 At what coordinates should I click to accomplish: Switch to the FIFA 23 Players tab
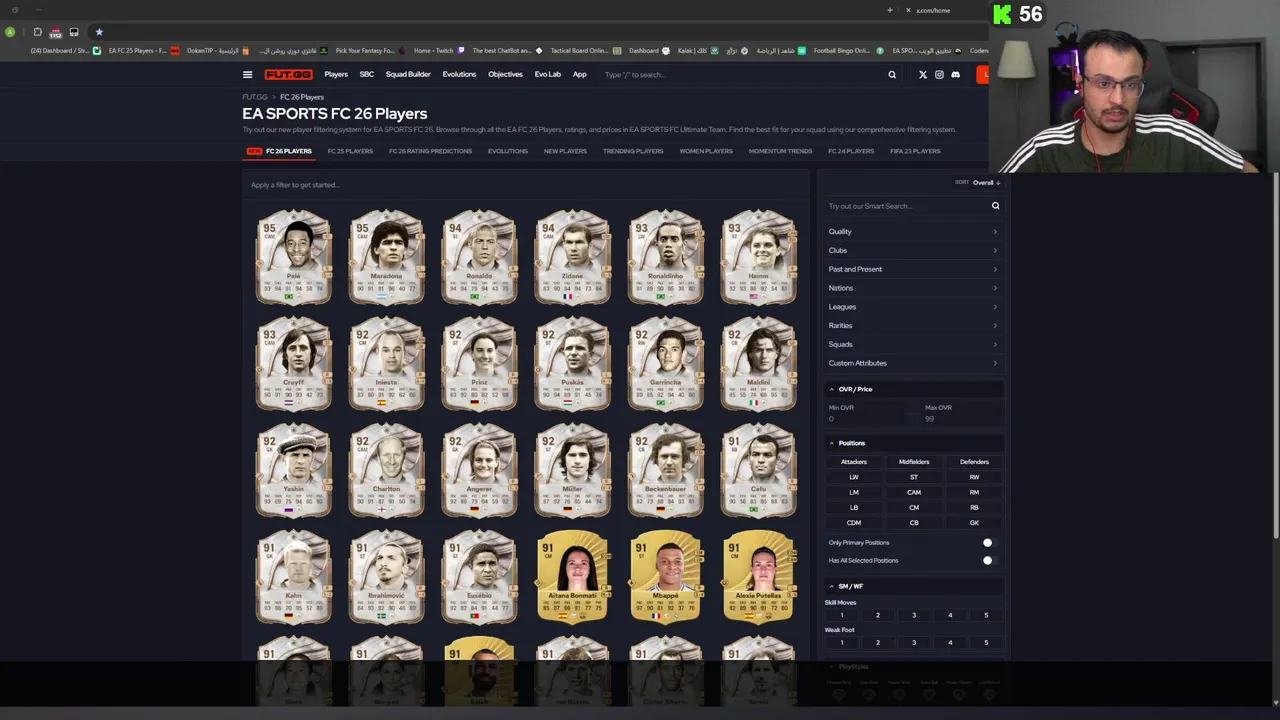(915, 151)
